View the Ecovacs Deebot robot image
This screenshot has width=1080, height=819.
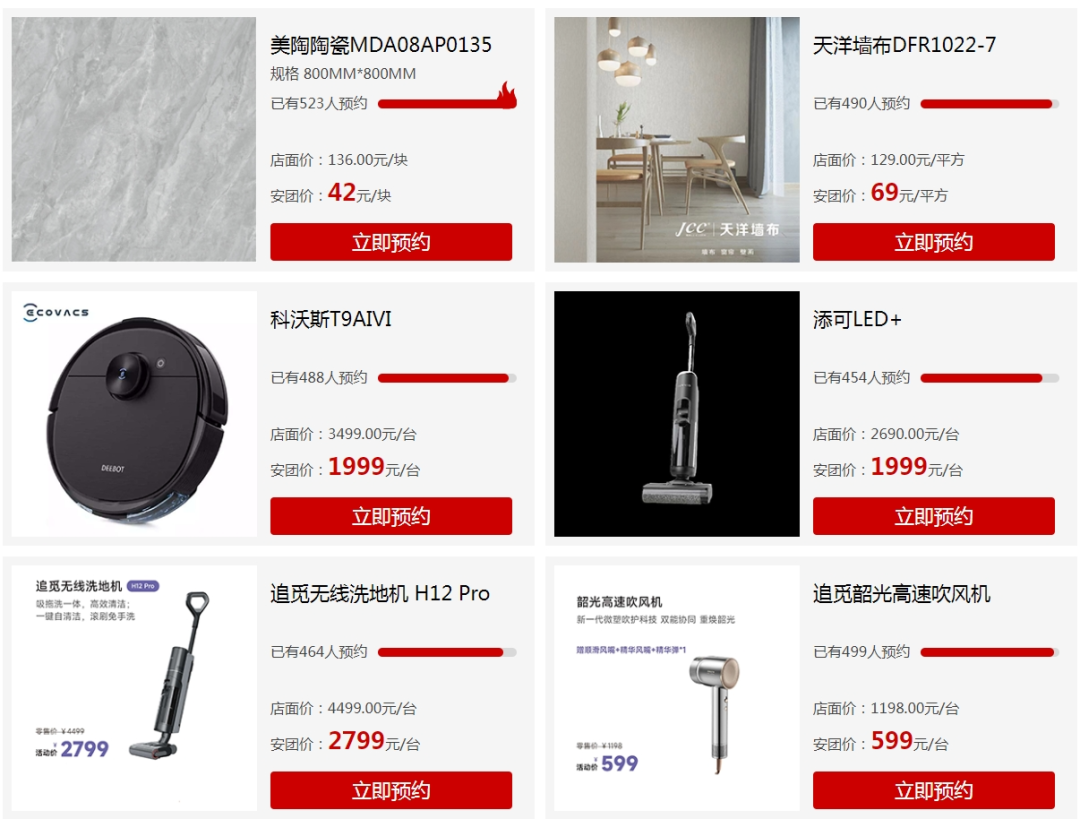click(134, 413)
